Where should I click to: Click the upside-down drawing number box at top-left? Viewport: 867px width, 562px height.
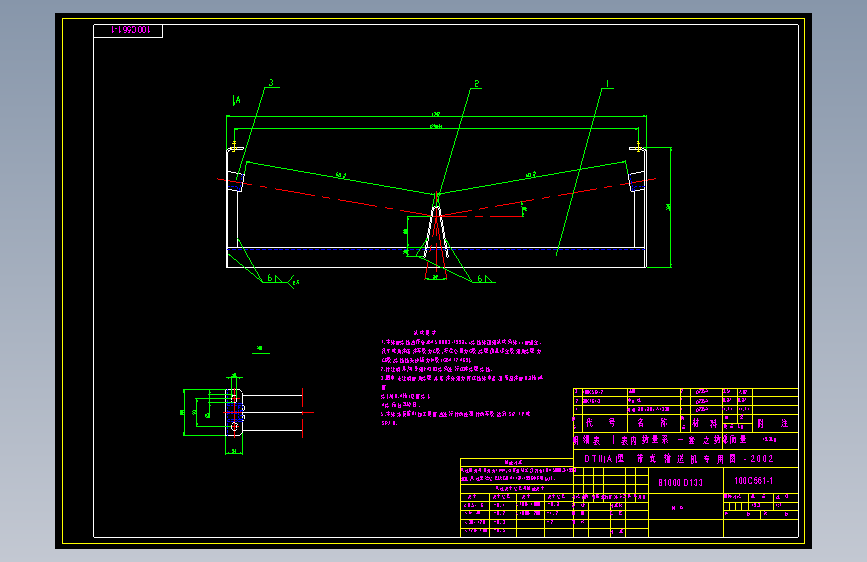(128, 31)
